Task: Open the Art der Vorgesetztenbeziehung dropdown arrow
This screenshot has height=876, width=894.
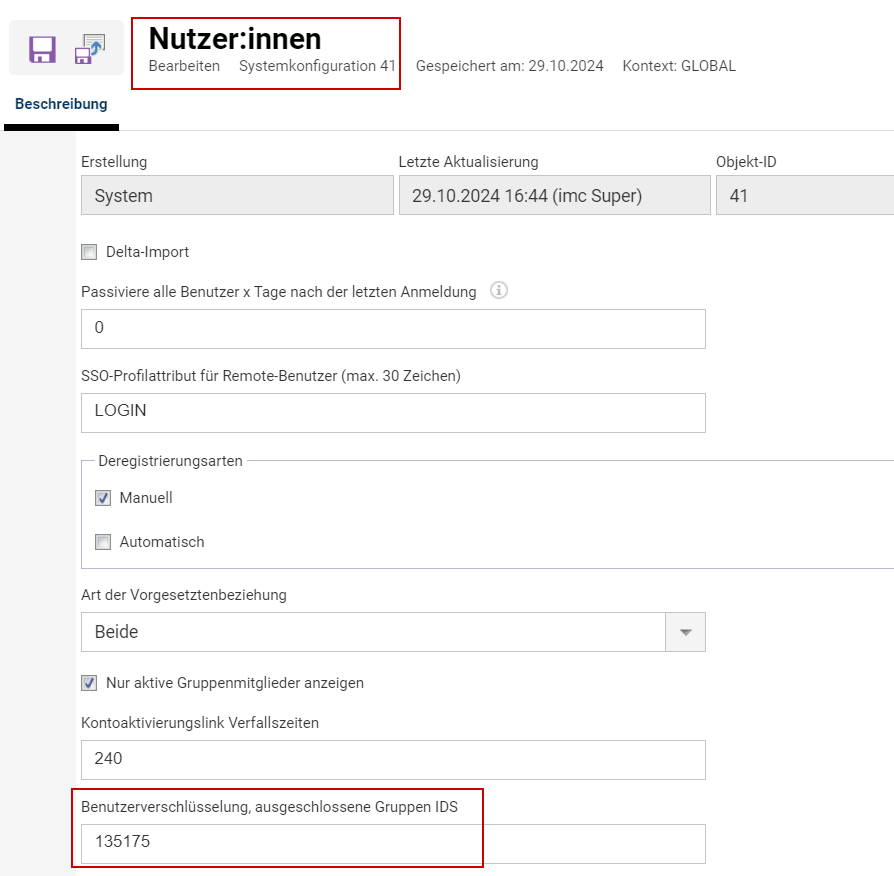Action: (685, 632)
